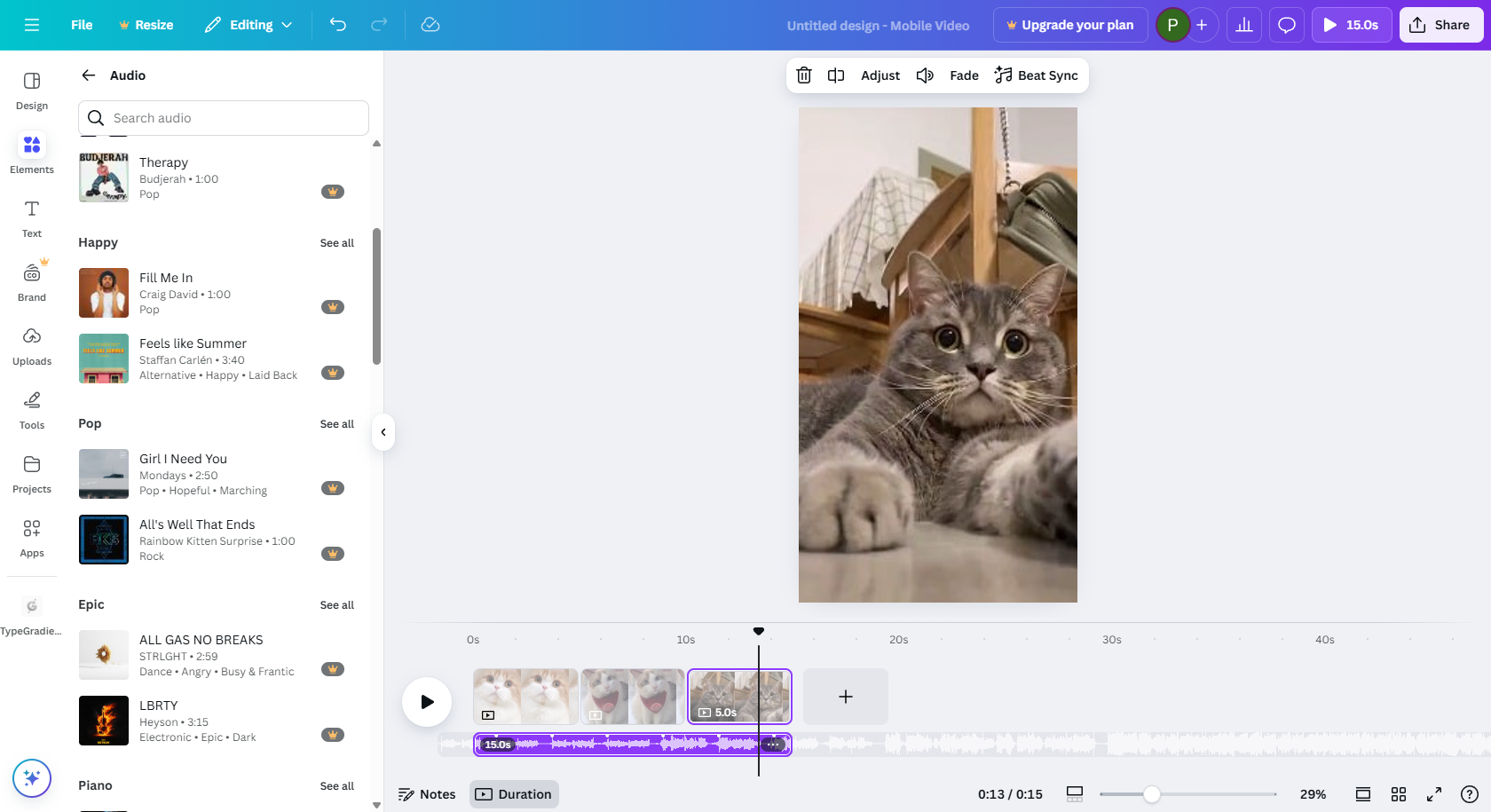Split the audio track at playhead

pyautogui.click(x=836, y=75)
